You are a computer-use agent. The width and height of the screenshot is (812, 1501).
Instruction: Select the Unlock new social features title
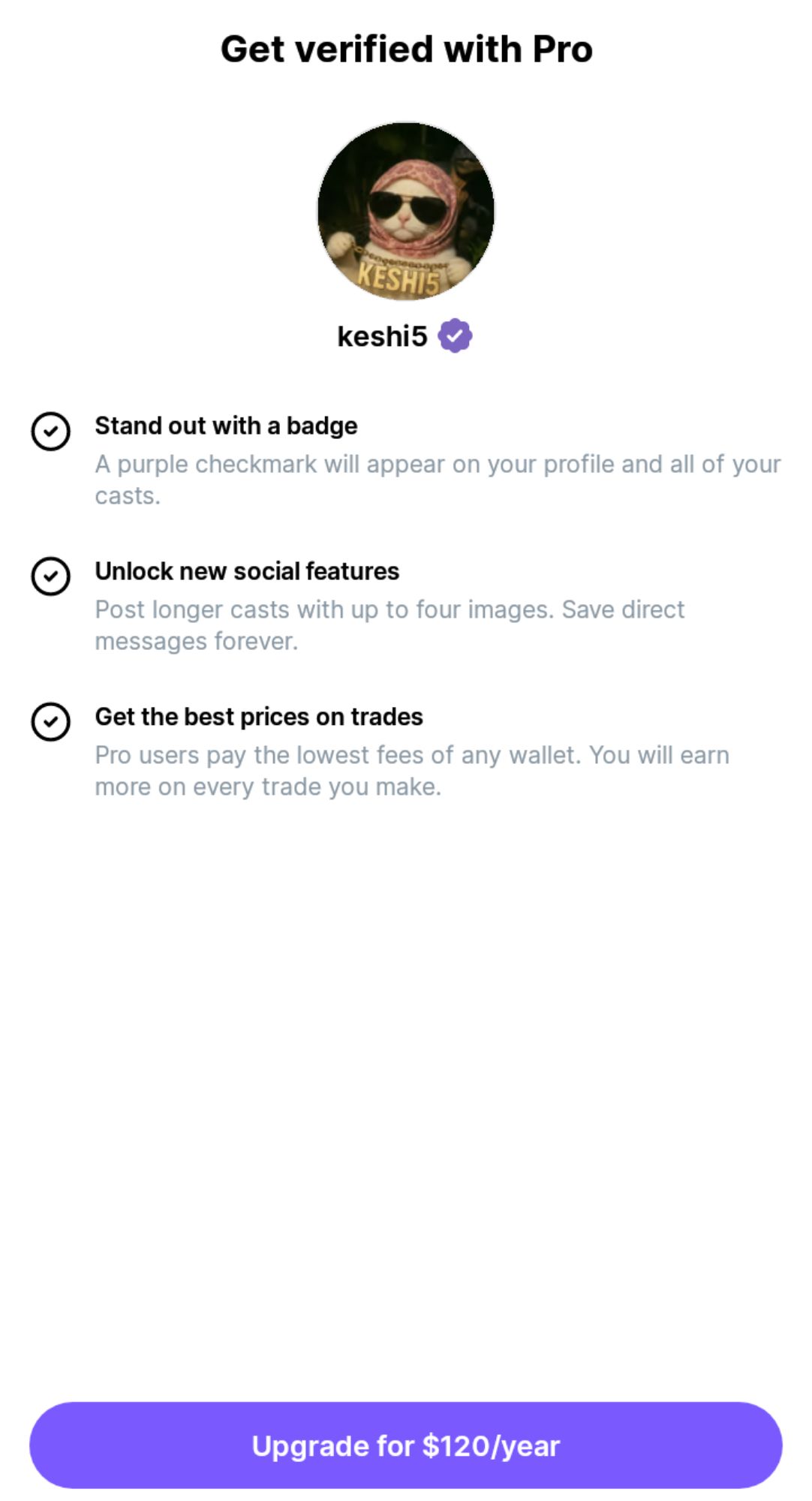[247, 571]
